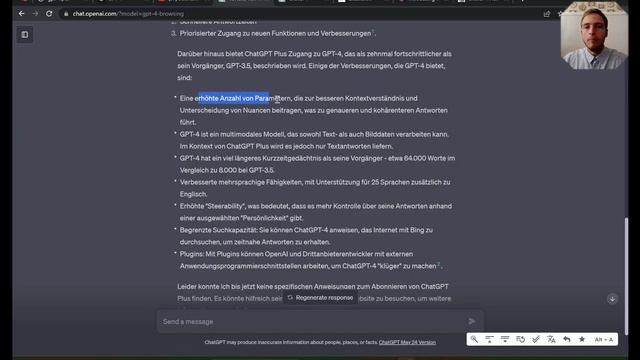Click the second floating toolbar icon with lines
Viewport: 640px width, 360px height.
489,339
